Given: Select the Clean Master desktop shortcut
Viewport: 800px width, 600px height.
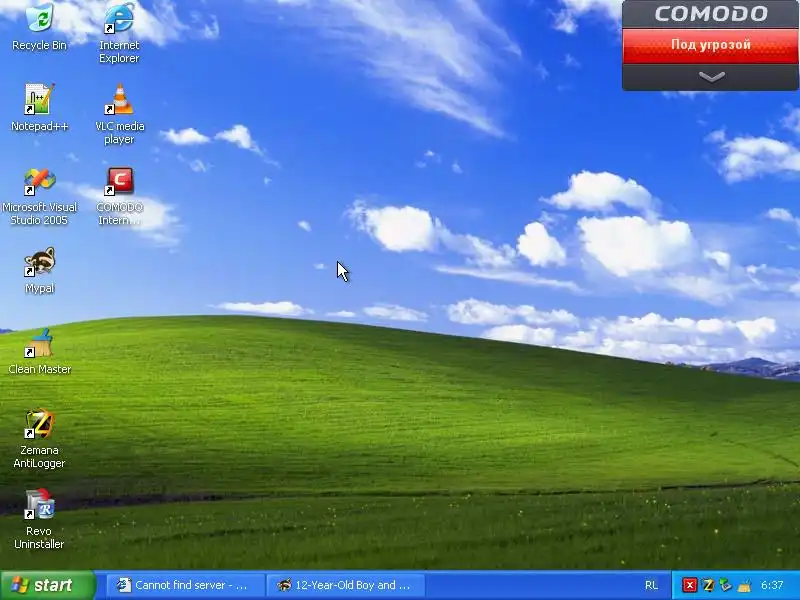Looking at the screenshot, I should (x=39, y=352).
